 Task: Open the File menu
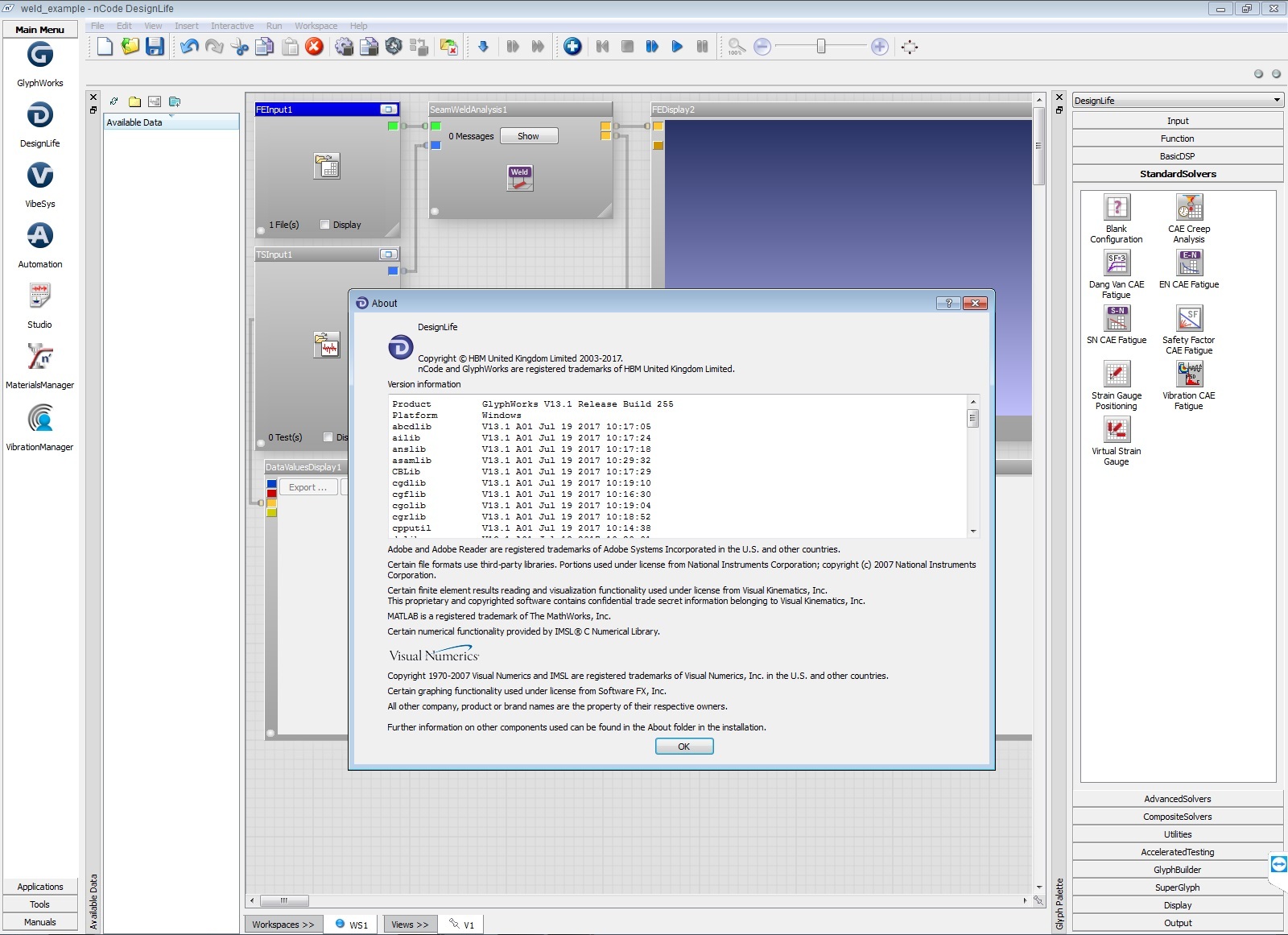[97, 26]
